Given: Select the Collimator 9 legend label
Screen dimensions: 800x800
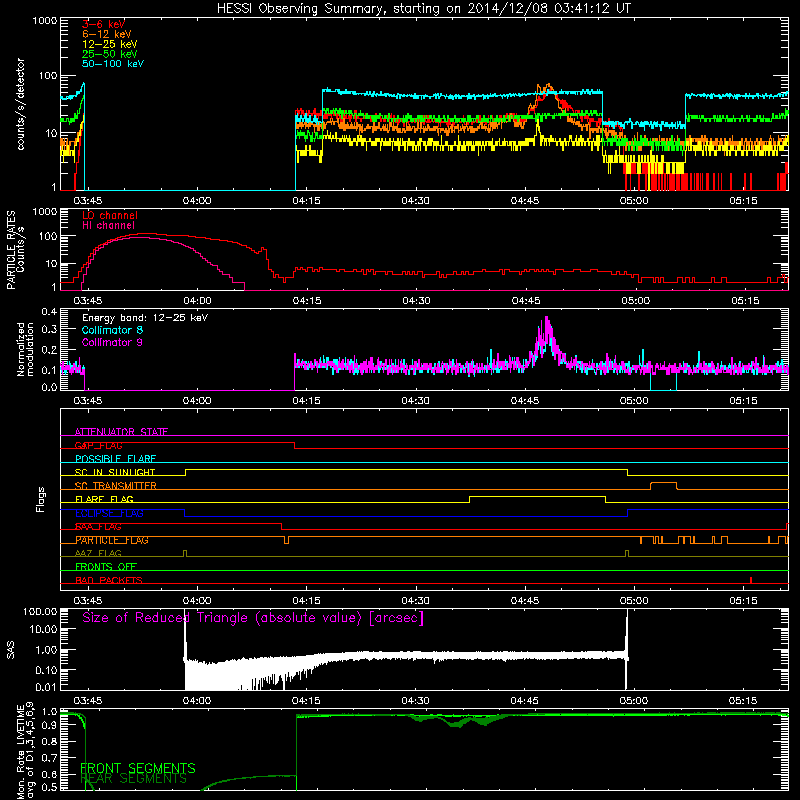Looking at the screenshot, I should 112,342.
